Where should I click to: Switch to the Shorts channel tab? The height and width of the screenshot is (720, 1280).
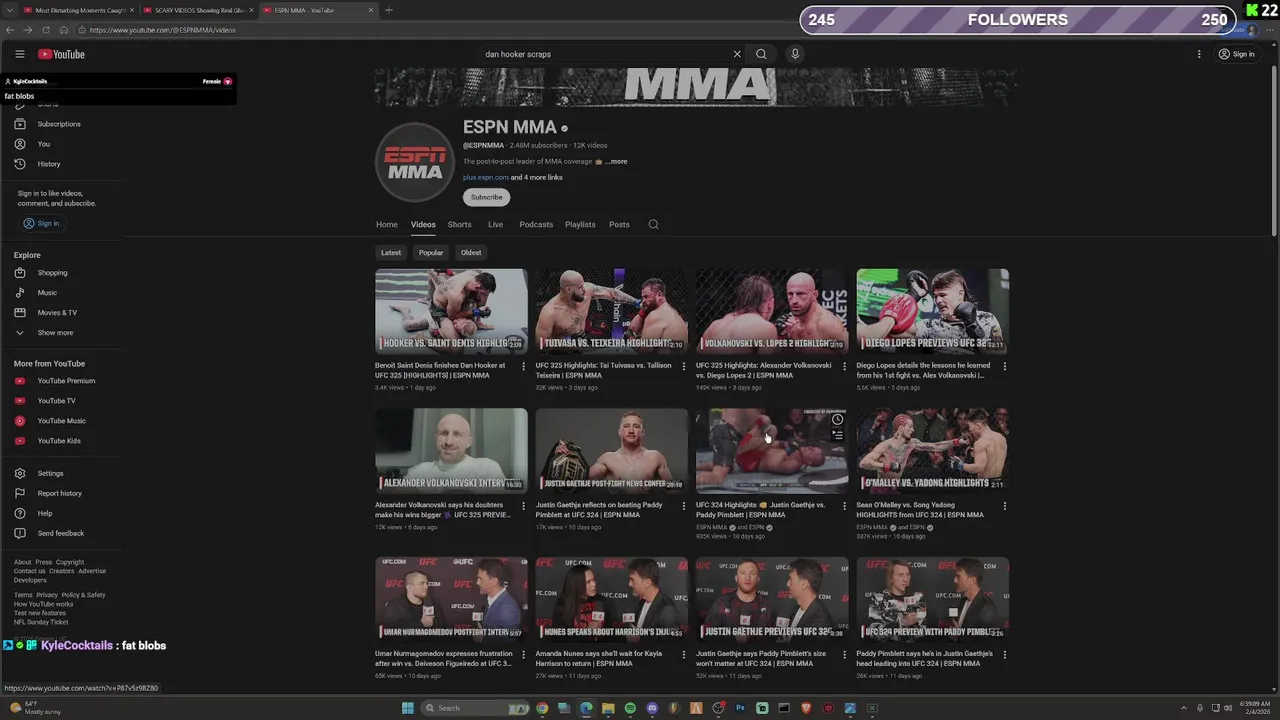coord(460,224)
